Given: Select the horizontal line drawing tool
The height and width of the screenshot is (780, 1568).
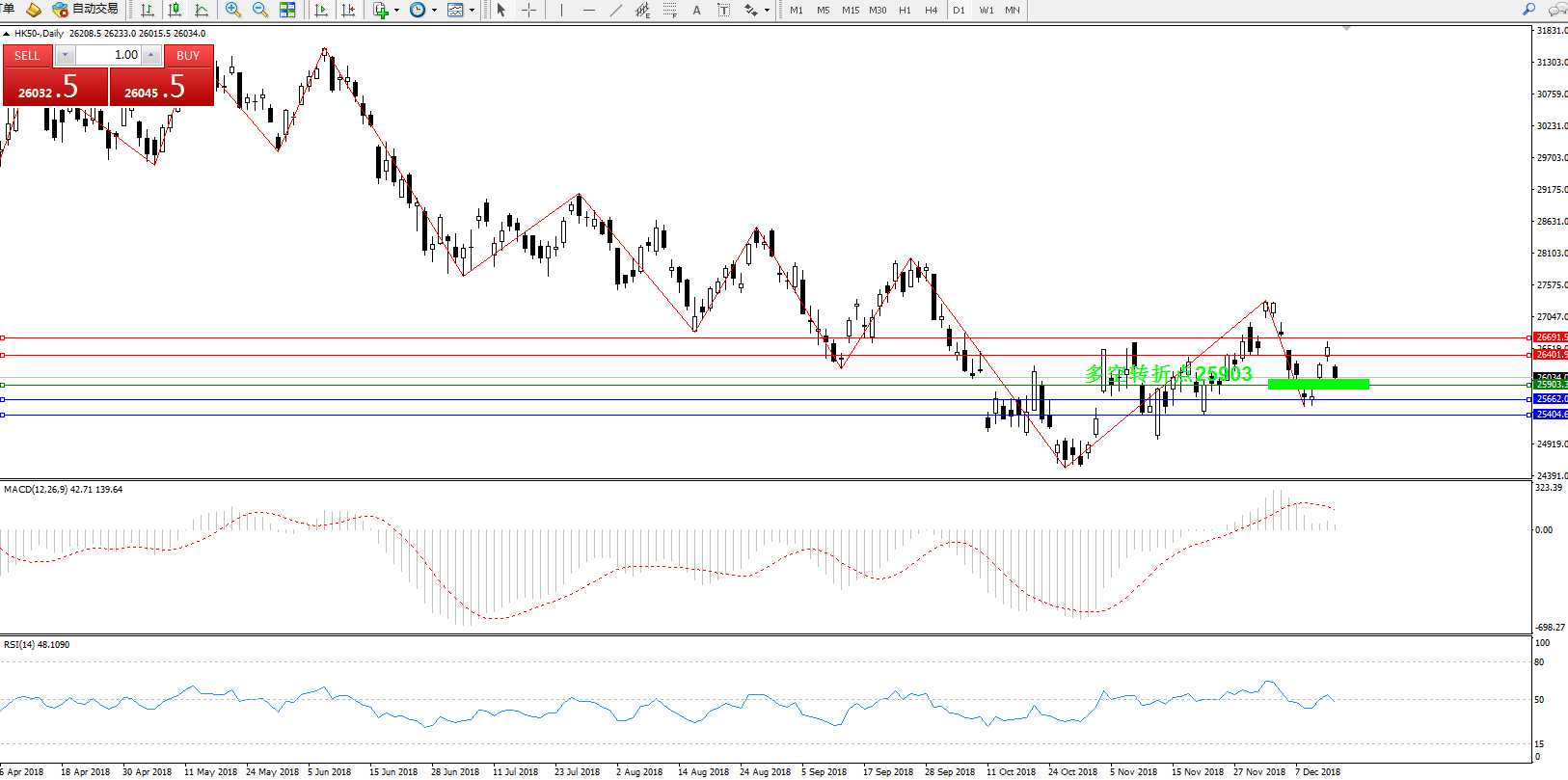Looking at the screenshot, I should [589, 10].
